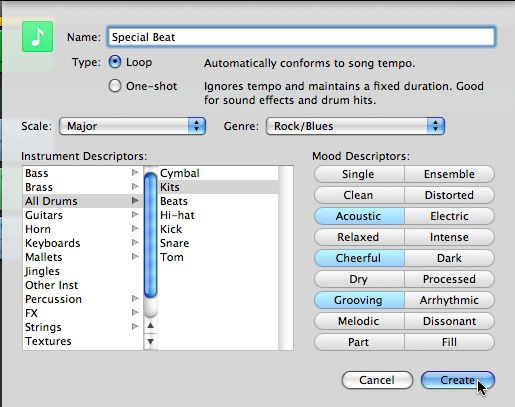Screen dimensions: 515x407
Task: Click the blue instrument list scrollbar thumb
Action: [x=151, y=235]
